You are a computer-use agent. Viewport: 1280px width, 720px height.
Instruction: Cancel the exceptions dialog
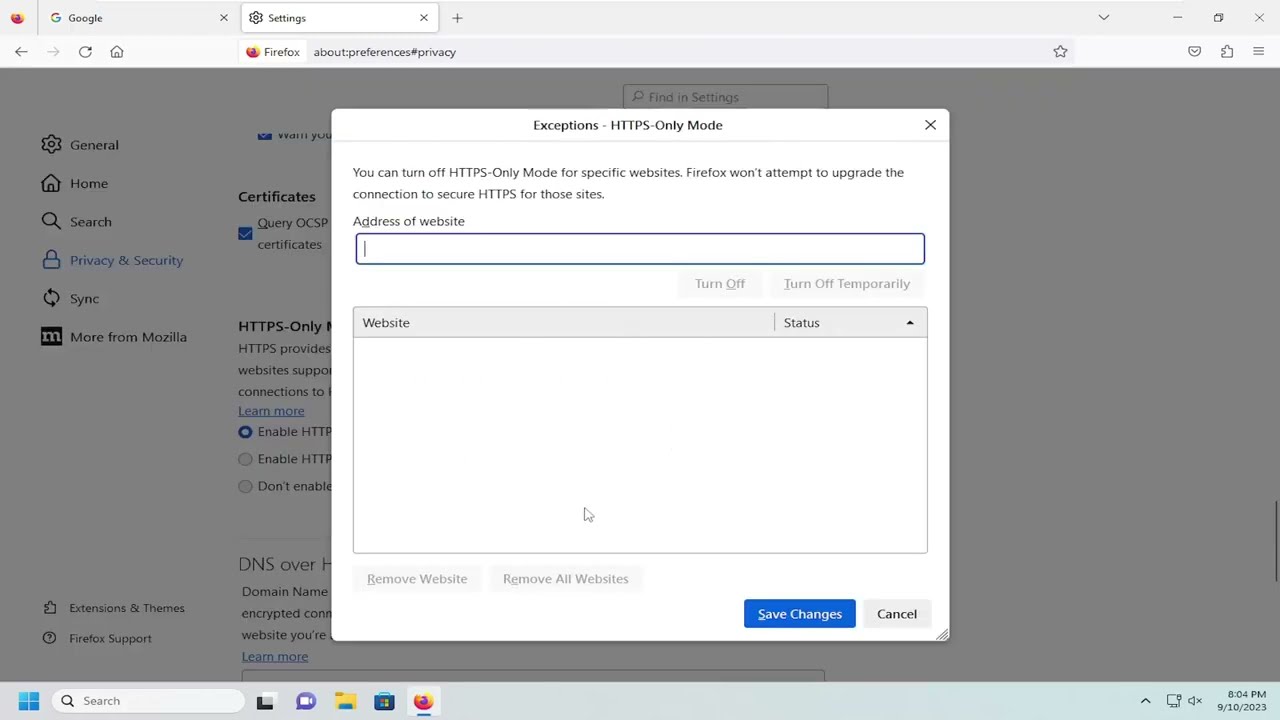coord(897,614)
